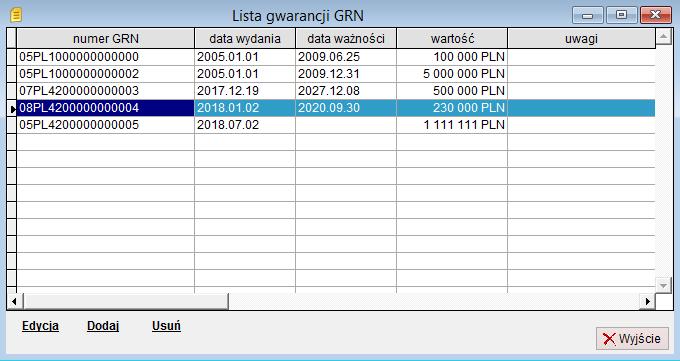Click expiry date 2027.12.08
This screenshot has width=680, height=361.
click(329, 91)
